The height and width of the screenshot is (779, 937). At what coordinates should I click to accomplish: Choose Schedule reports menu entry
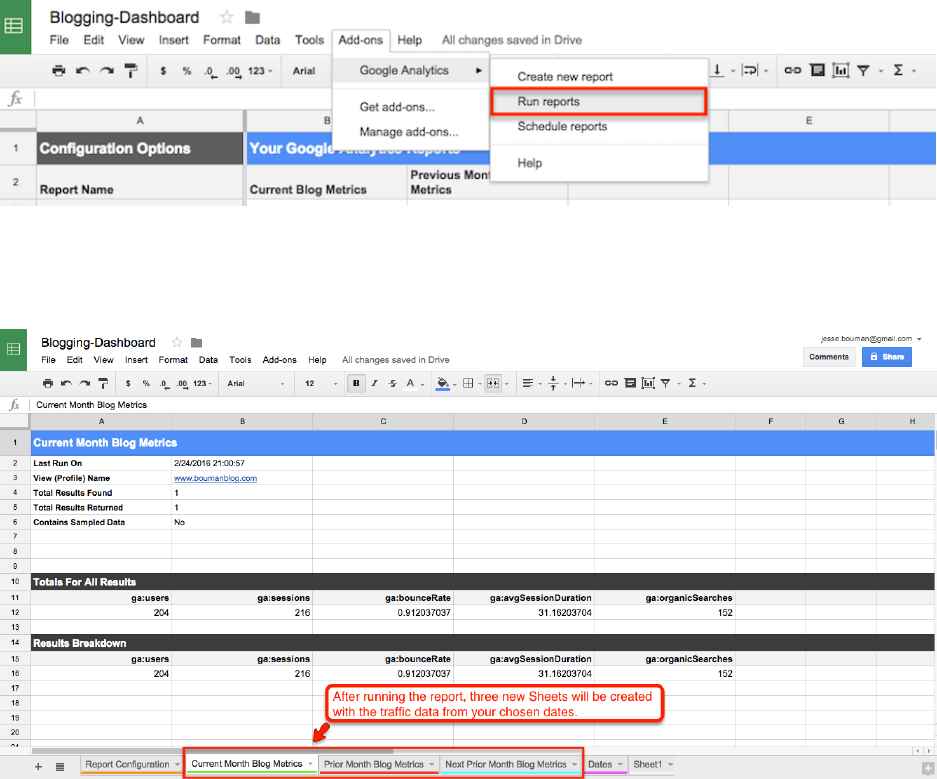pyautogui.click(x=598, y=126)
